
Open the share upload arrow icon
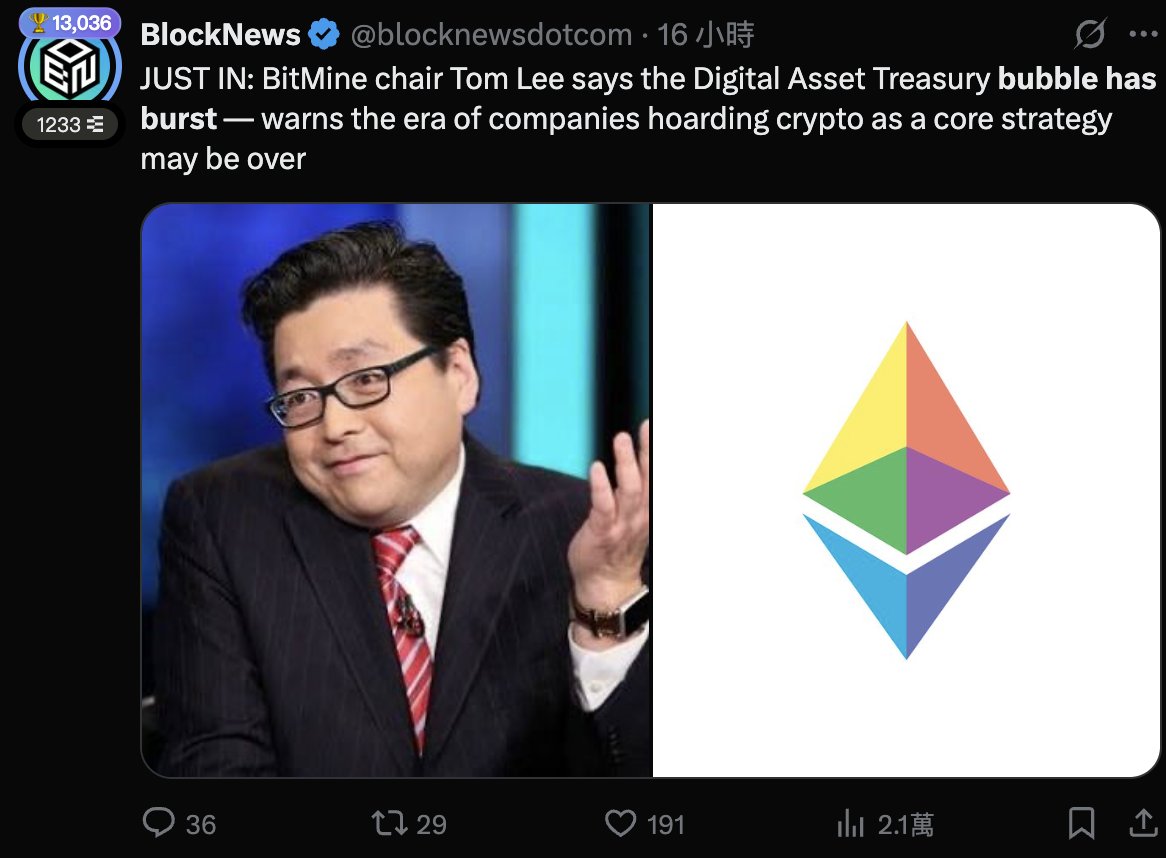click(x=1143, y=823)
